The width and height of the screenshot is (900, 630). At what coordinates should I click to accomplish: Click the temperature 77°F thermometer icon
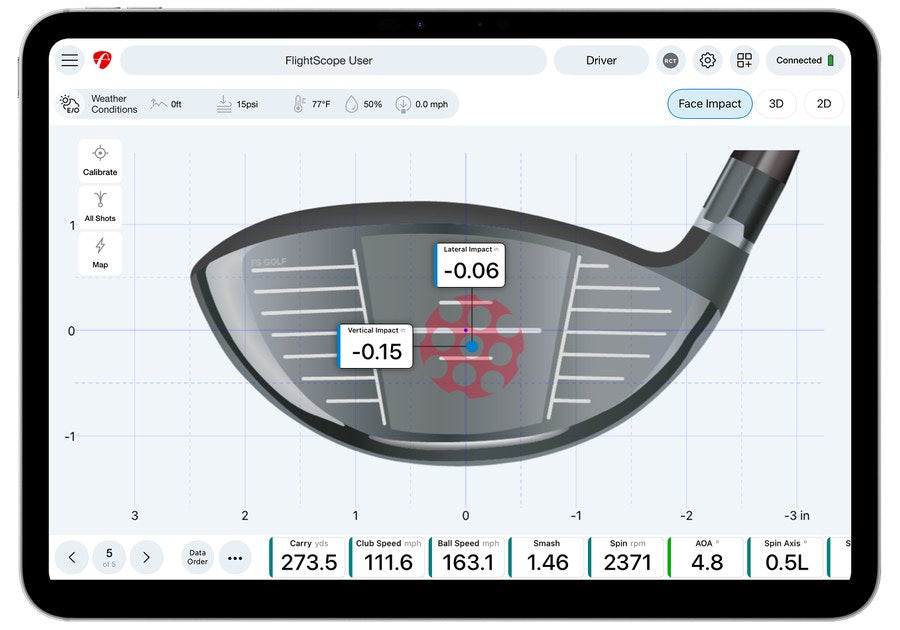[299, 104]
